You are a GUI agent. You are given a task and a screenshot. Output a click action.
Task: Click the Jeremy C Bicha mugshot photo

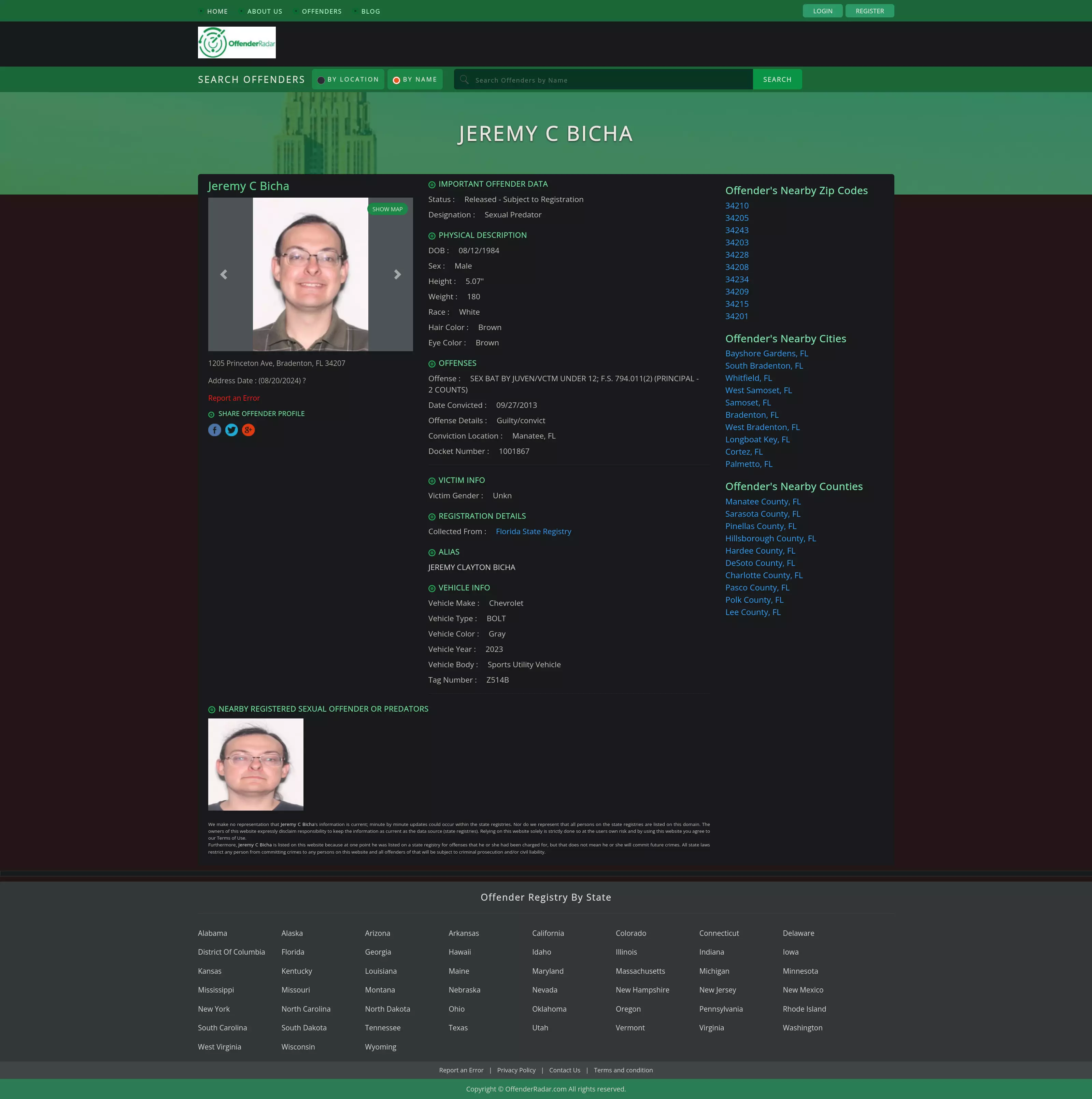point(310,275)
